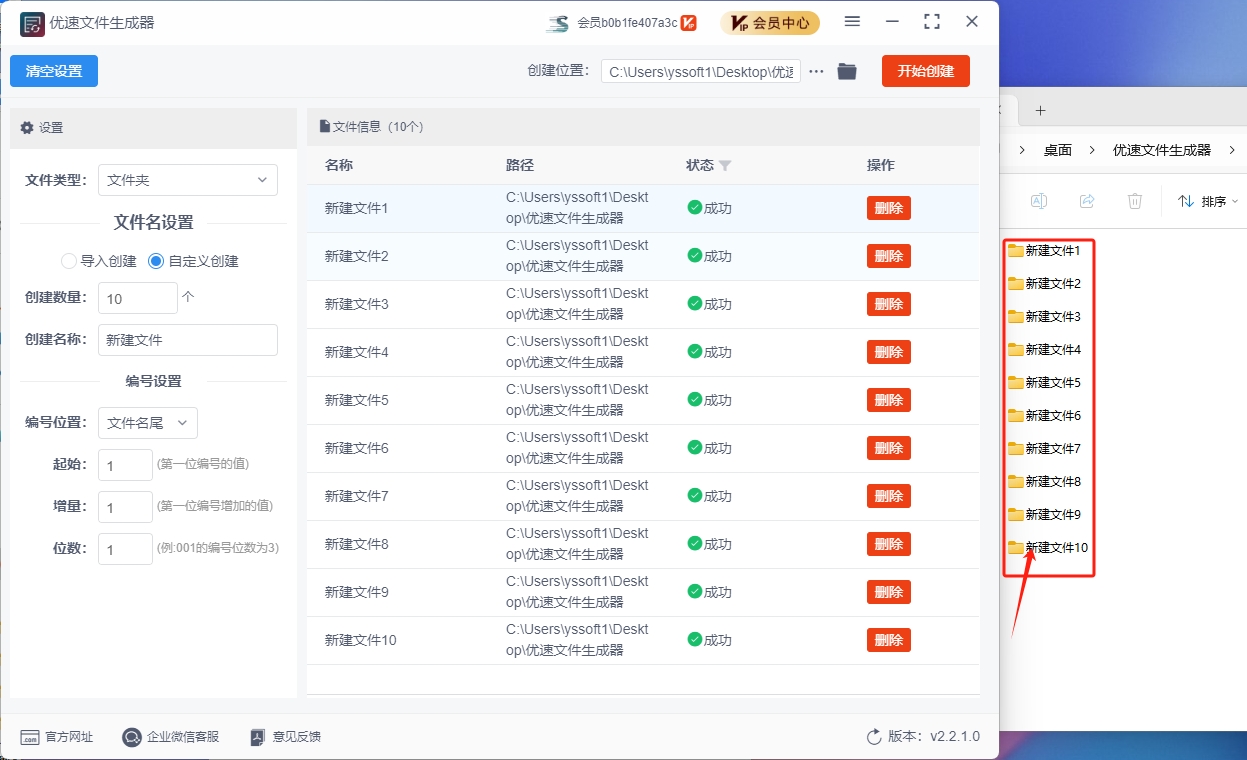Click the 清空设置 button
This screenshot has height=760, width=1247.
click(x=54, y=71)
